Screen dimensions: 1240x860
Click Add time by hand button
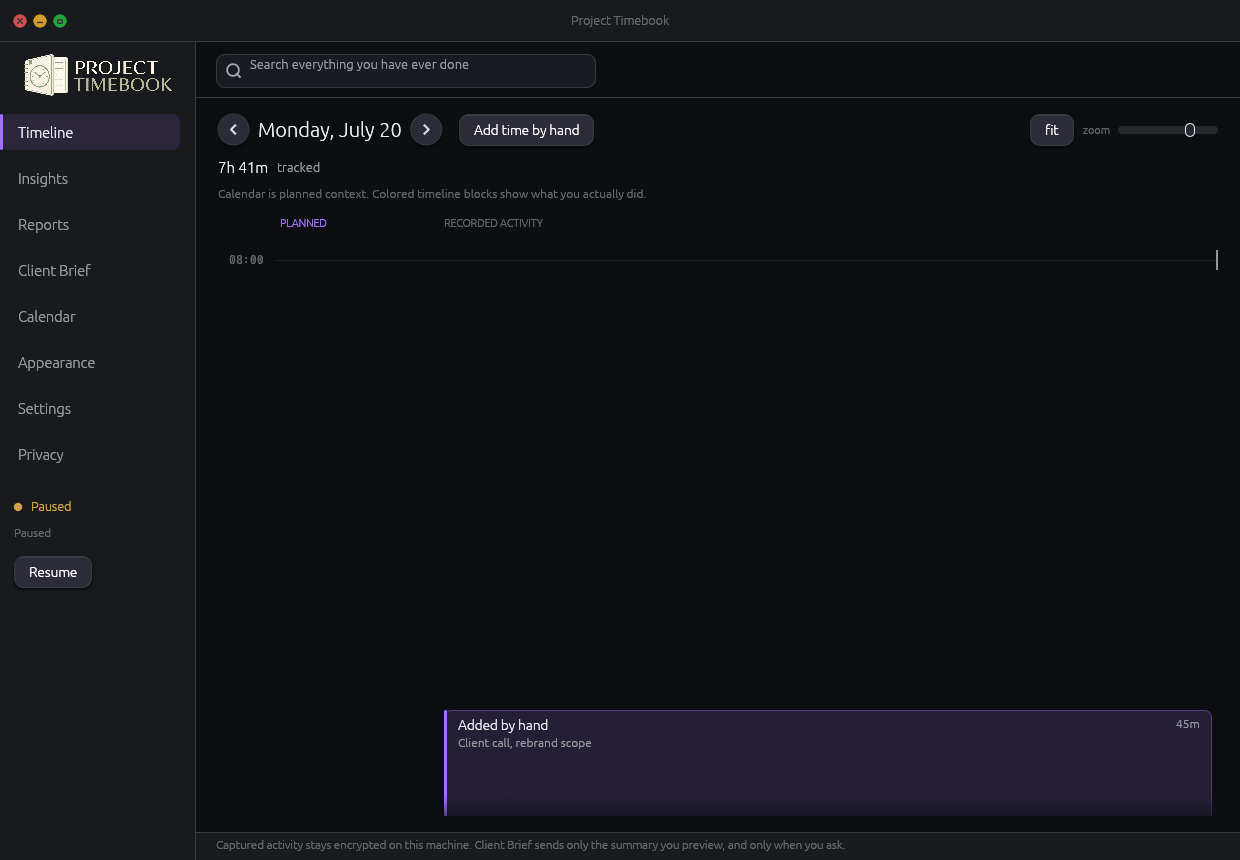(x=526, y=130)
